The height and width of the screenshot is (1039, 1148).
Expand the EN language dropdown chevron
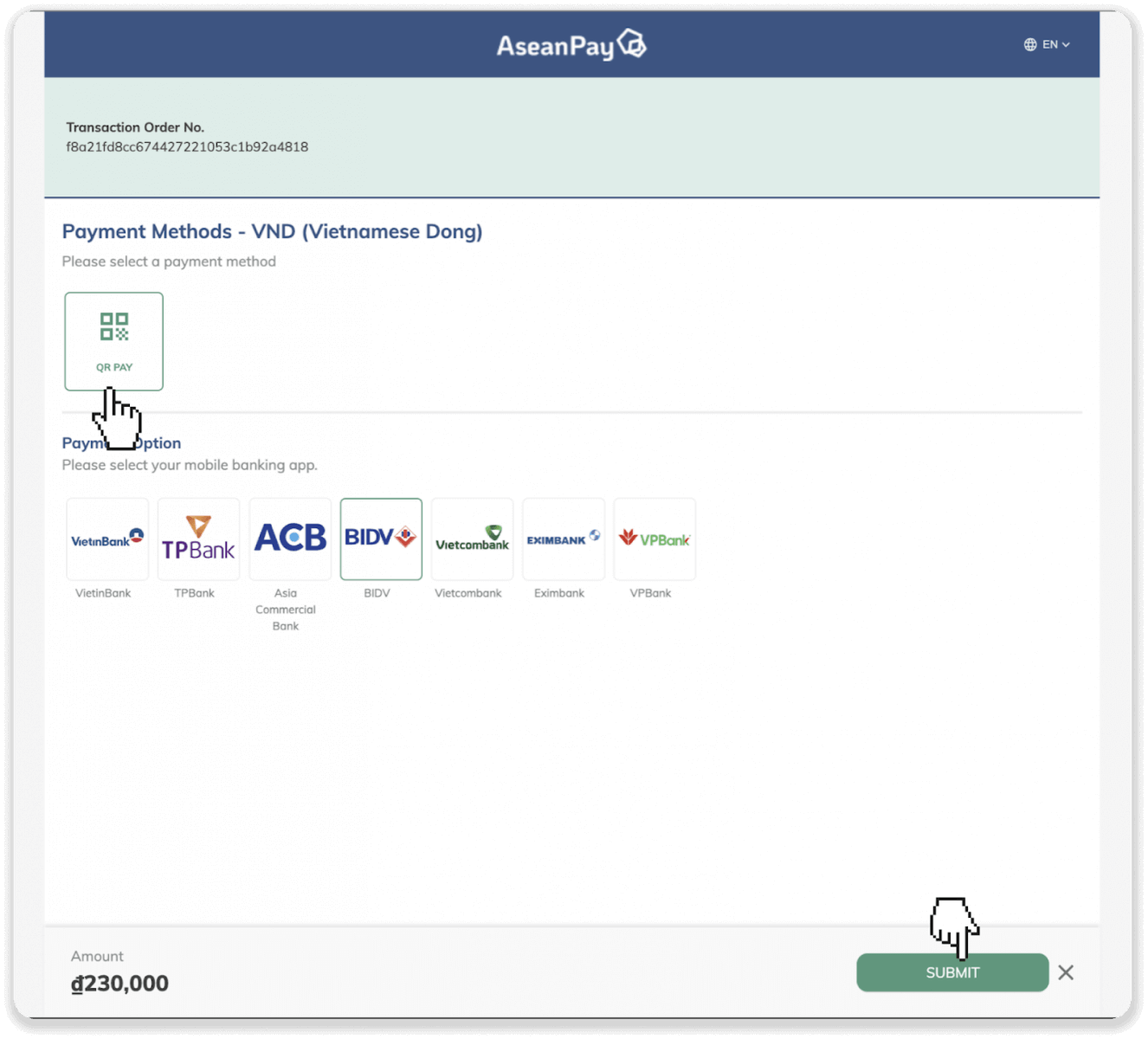click(1066, 45)
